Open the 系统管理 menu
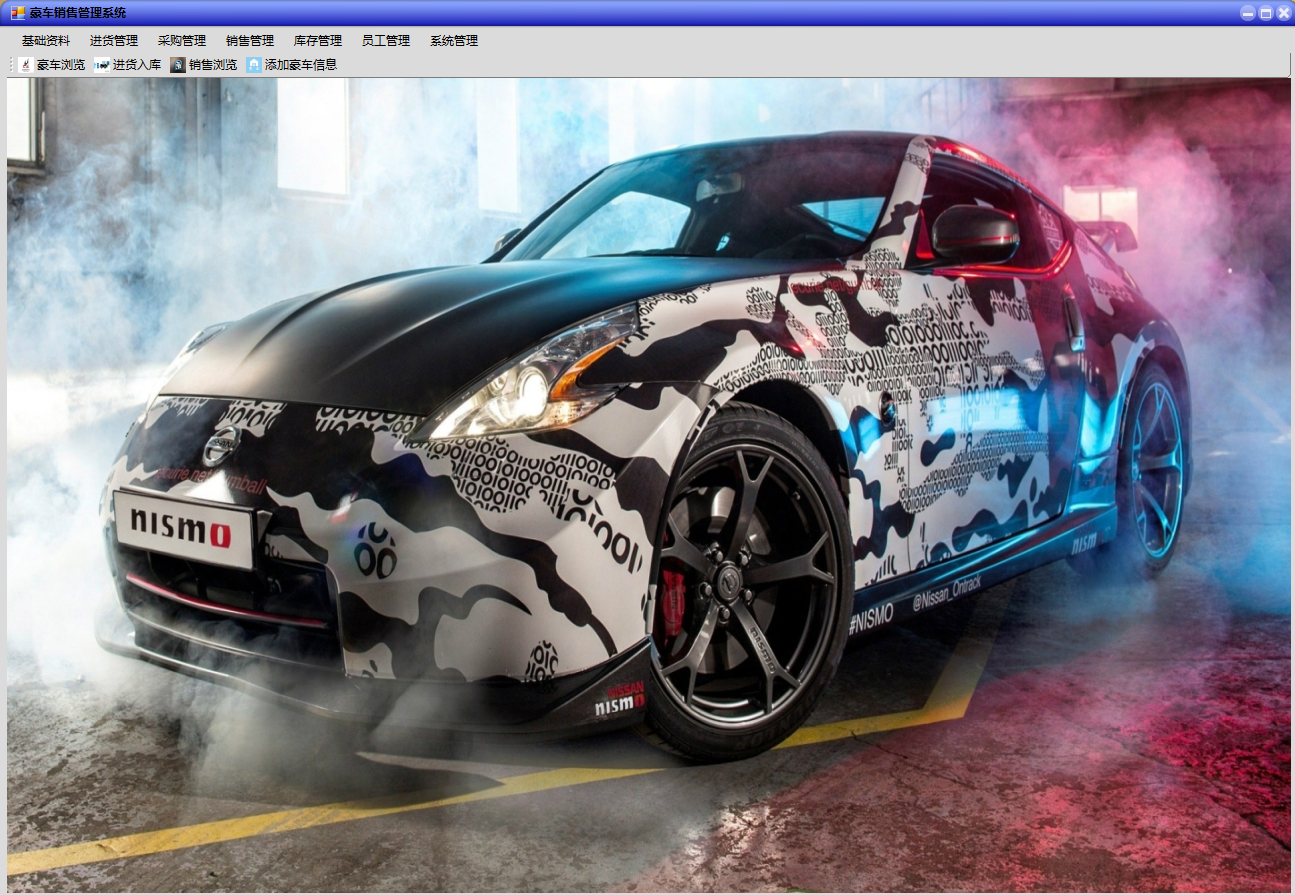 pos(454,41)
